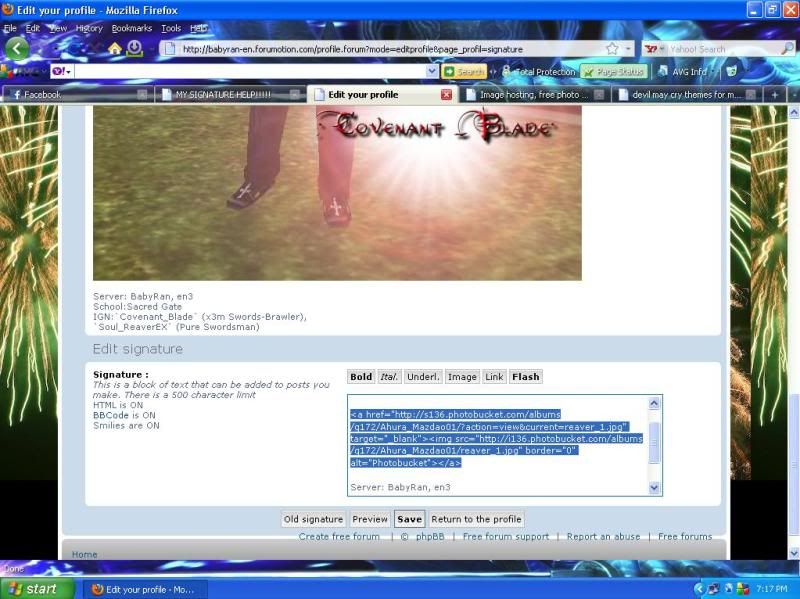
Task: Open the Bookmarks menu
Action: [132, 29]
